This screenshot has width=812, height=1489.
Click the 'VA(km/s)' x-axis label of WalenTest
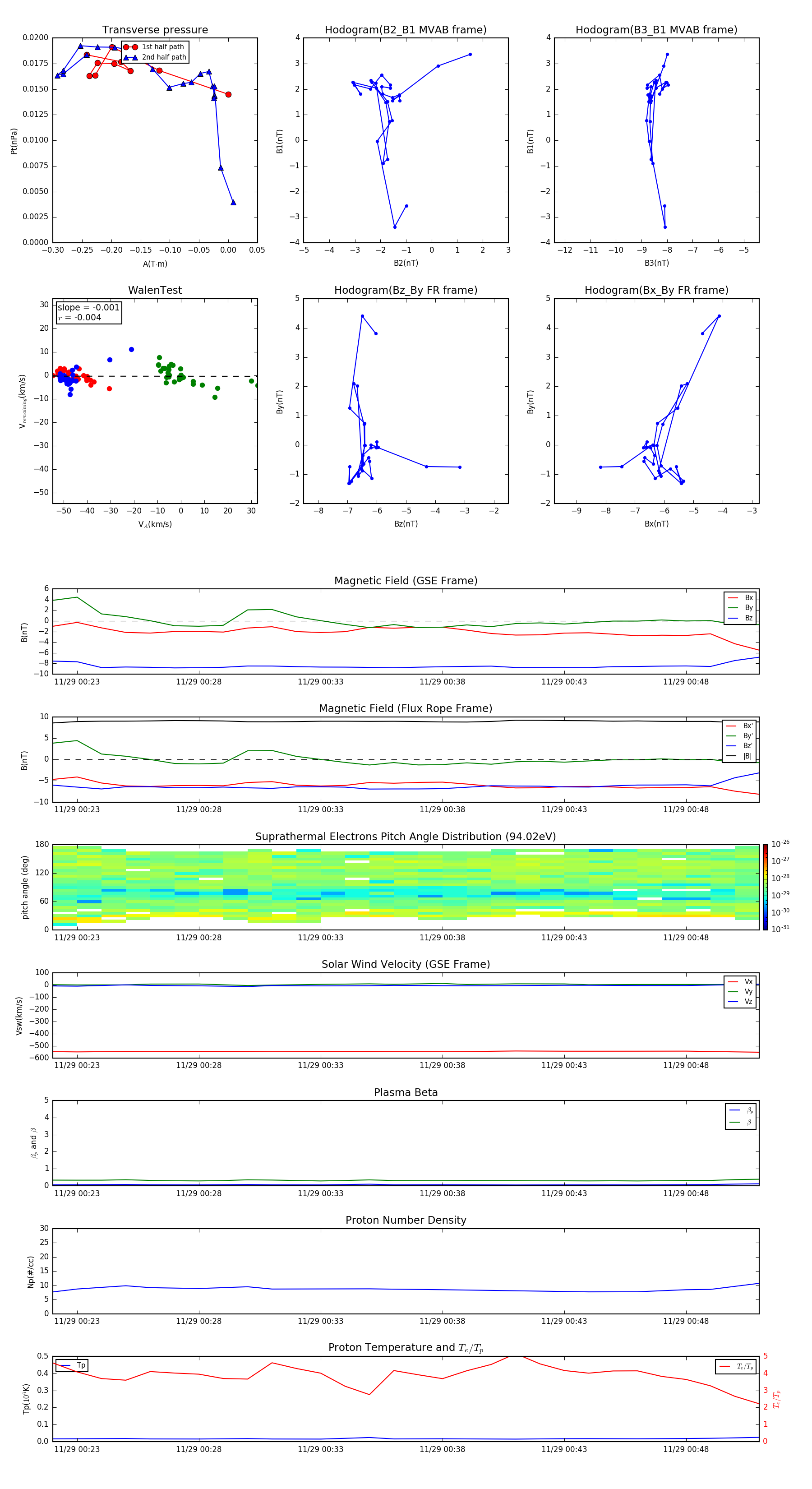[x=155, y=524]
